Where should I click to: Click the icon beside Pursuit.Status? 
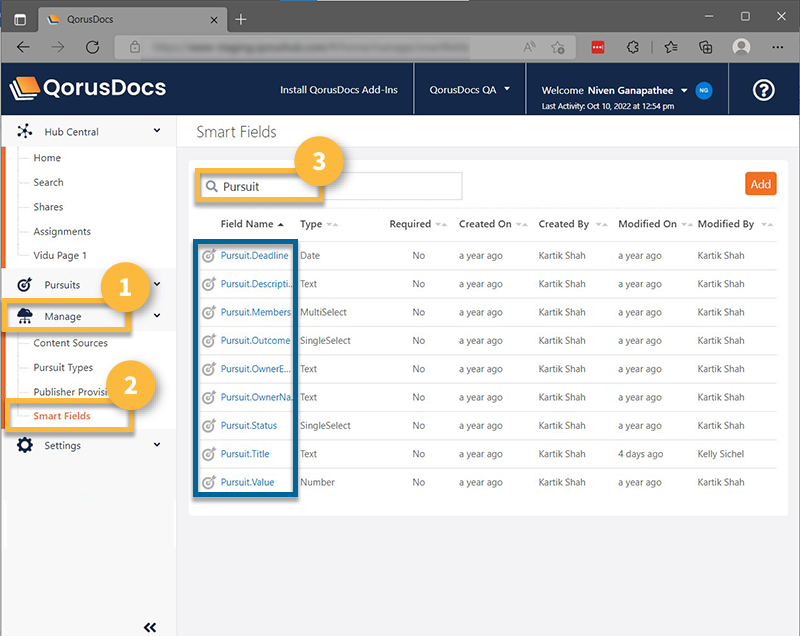(x=209, y=425)
